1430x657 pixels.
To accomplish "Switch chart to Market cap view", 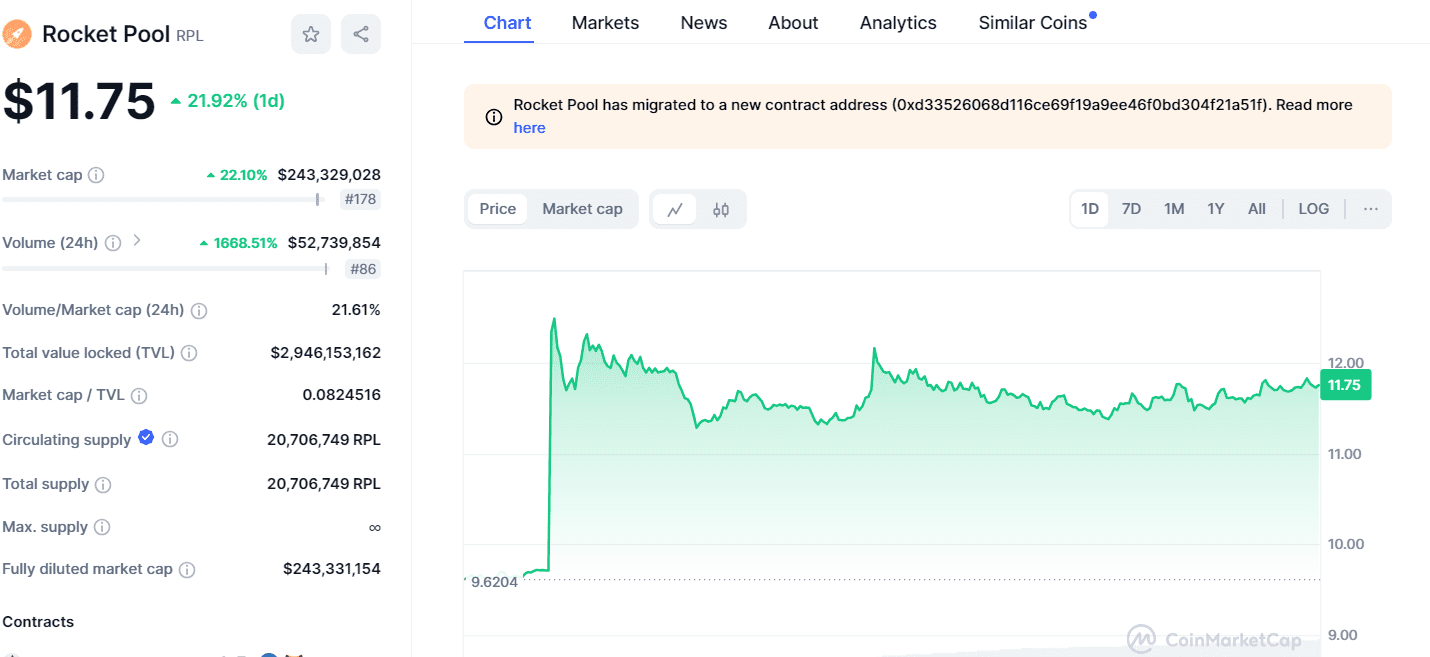I will (582, 209).
